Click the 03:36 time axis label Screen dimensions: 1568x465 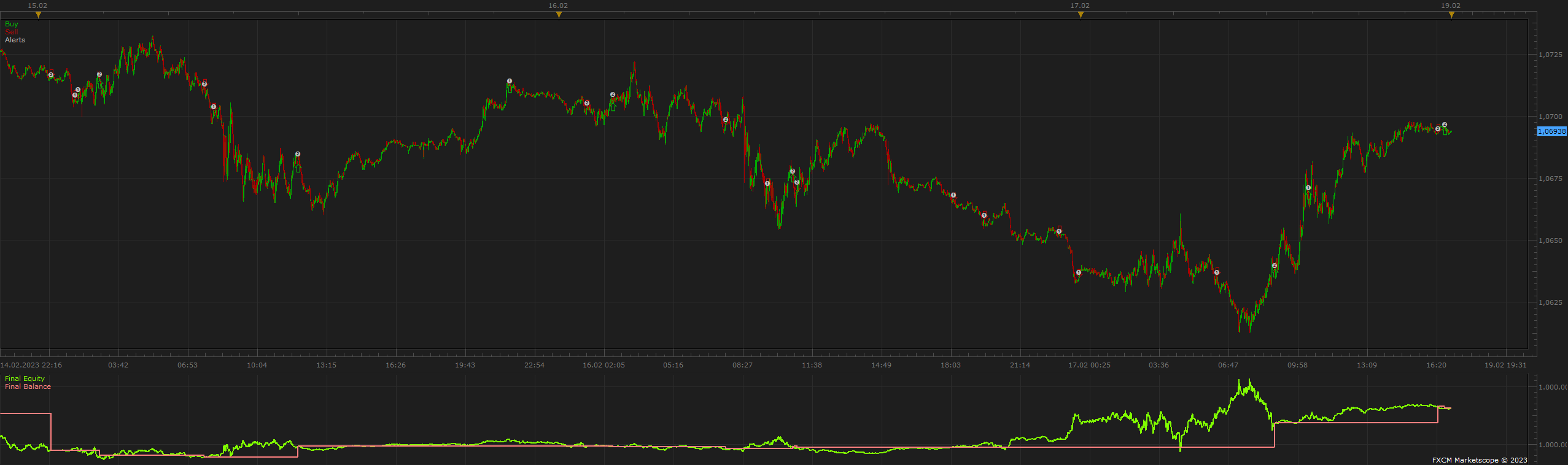[x=1159, y=365]
